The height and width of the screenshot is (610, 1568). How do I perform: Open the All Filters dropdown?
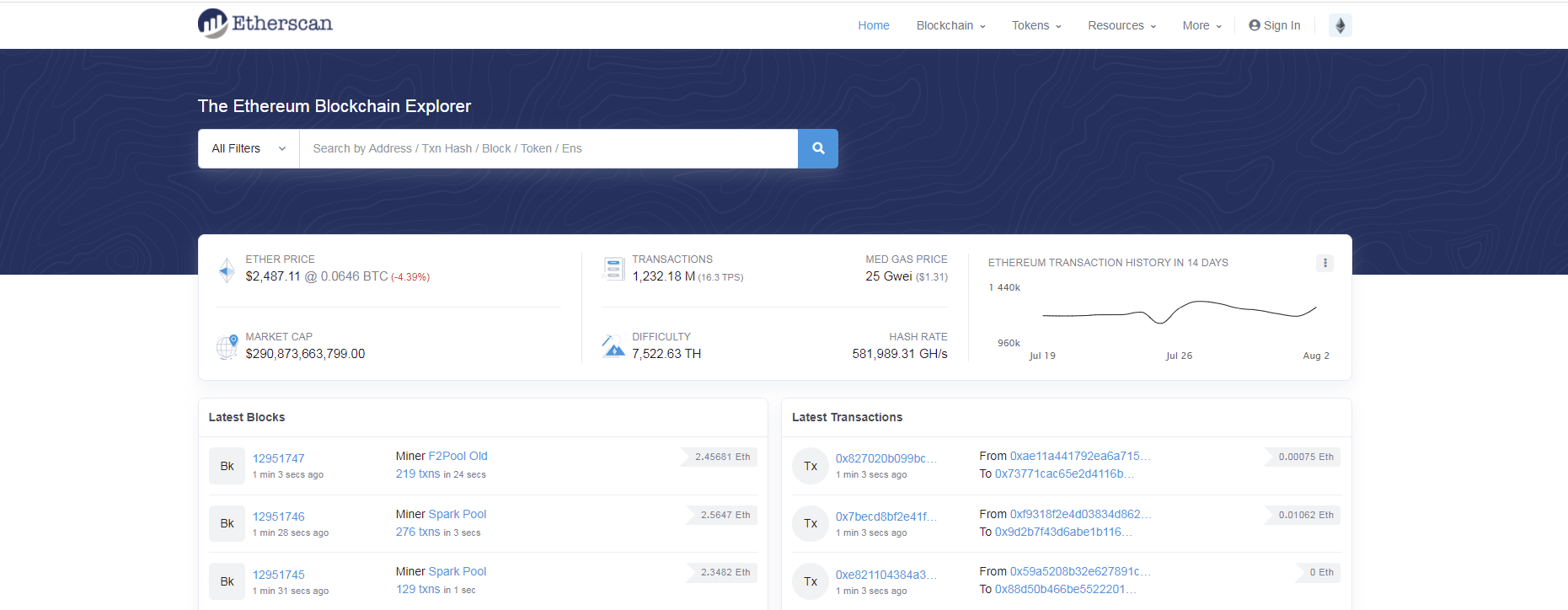point(249,148)
